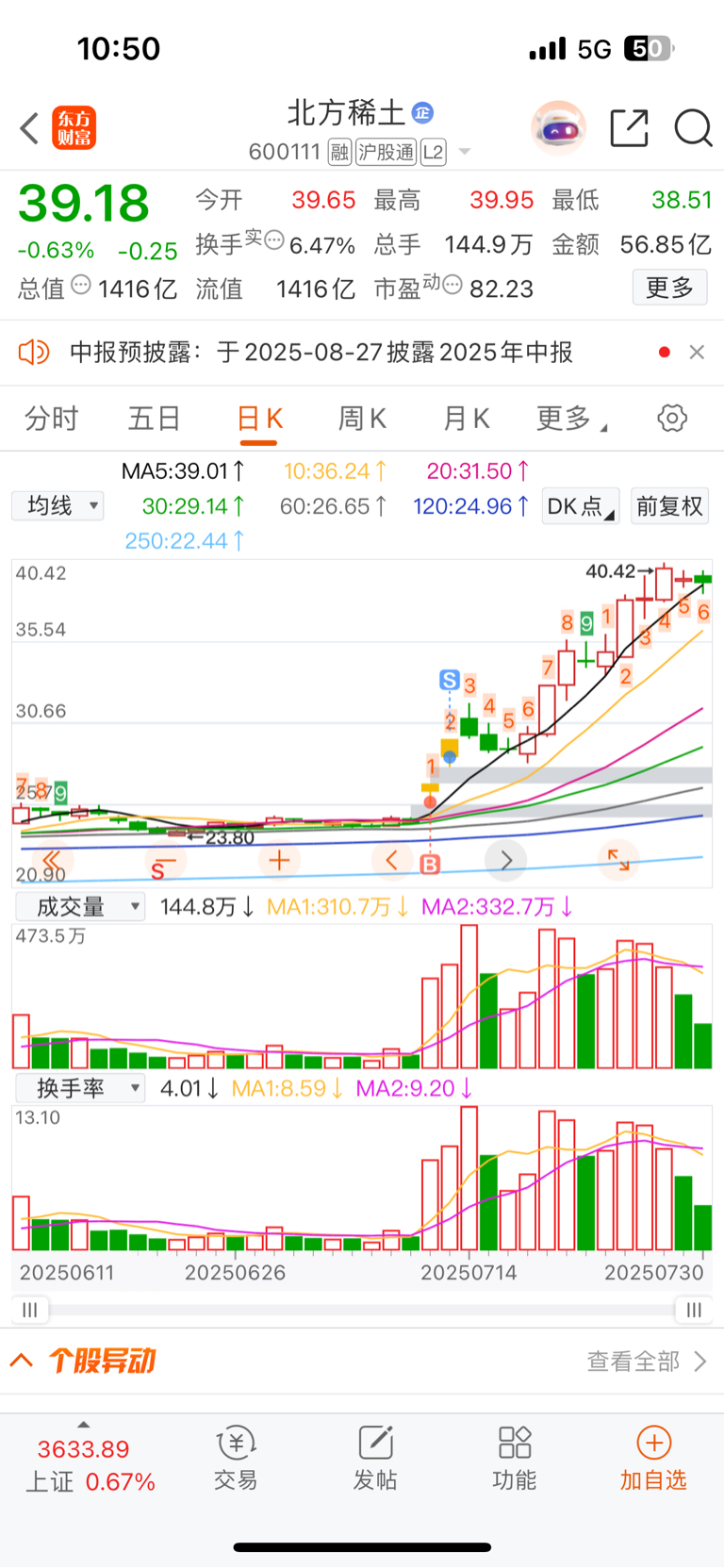The image size is (724, 1568).
Task: Select the 日K tab
Action: (259, 419)
